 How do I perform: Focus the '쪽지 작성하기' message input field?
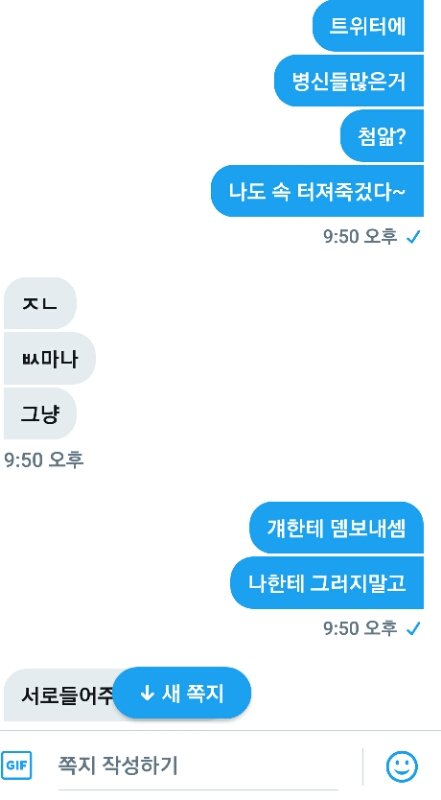(x=198, y=766)
